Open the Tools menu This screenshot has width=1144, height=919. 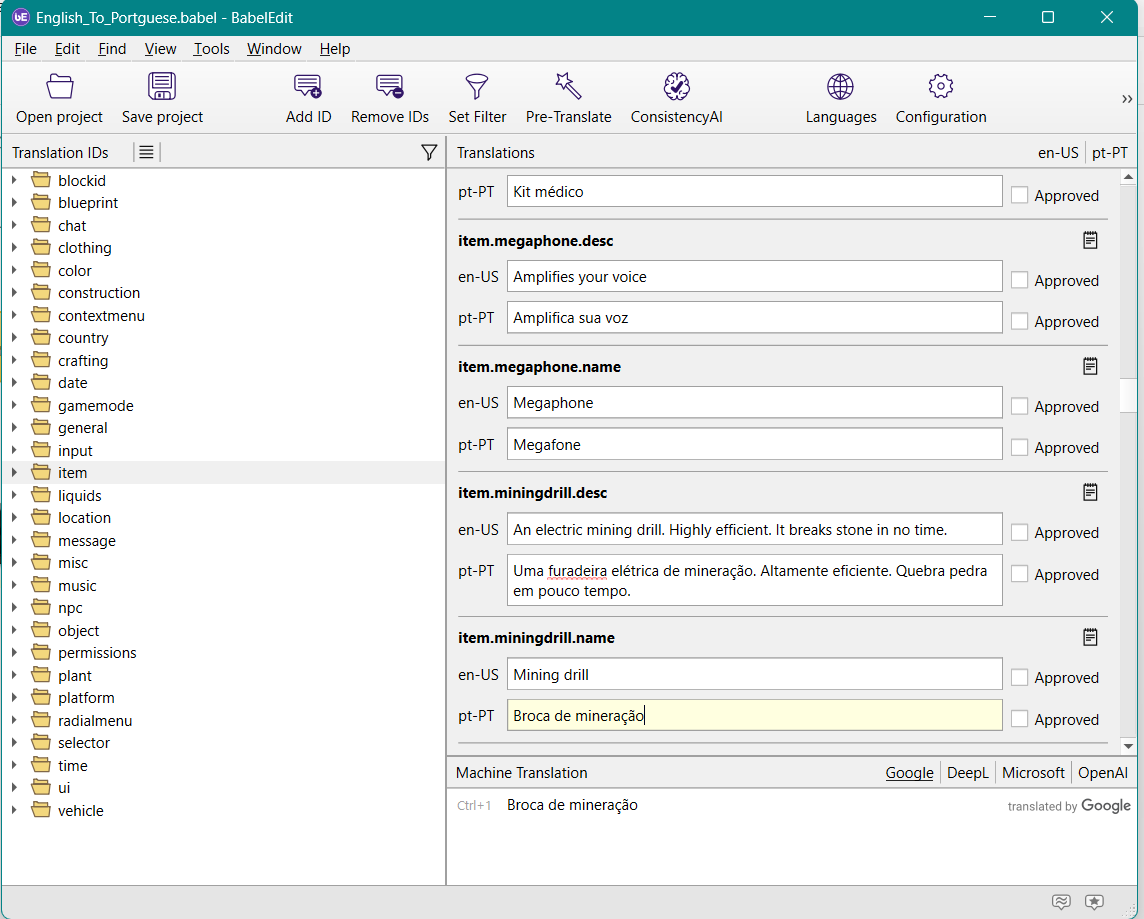click(211, 49)
